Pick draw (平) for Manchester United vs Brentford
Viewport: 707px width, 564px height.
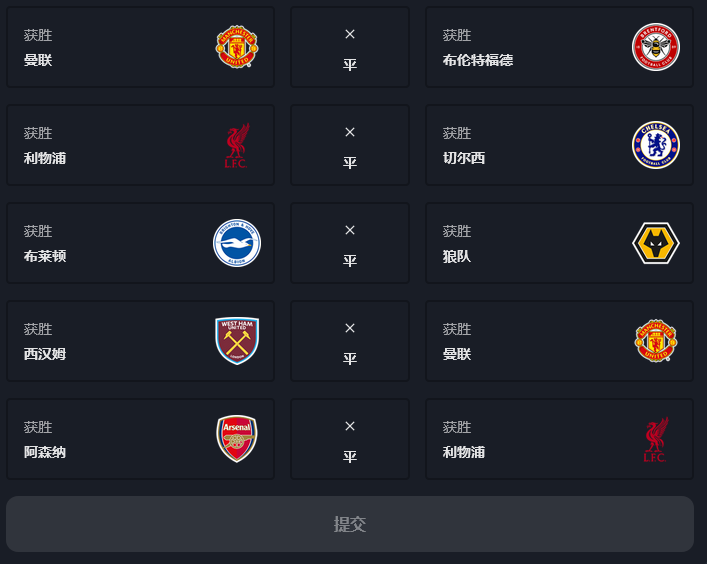pyautogui.click(x=350, y=48)
